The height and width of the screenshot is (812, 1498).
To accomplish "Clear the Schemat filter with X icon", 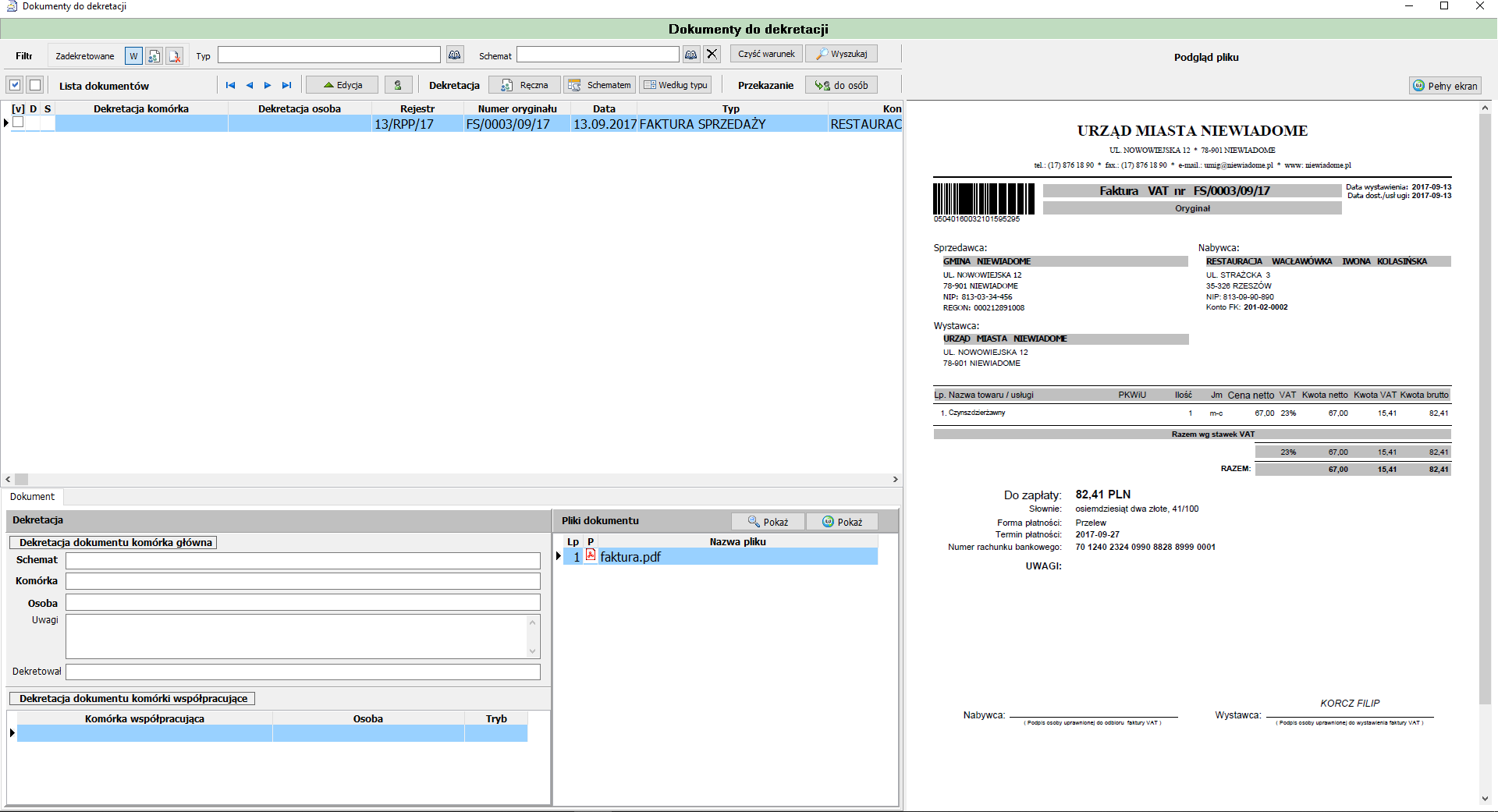I will (x=712, y=55).
